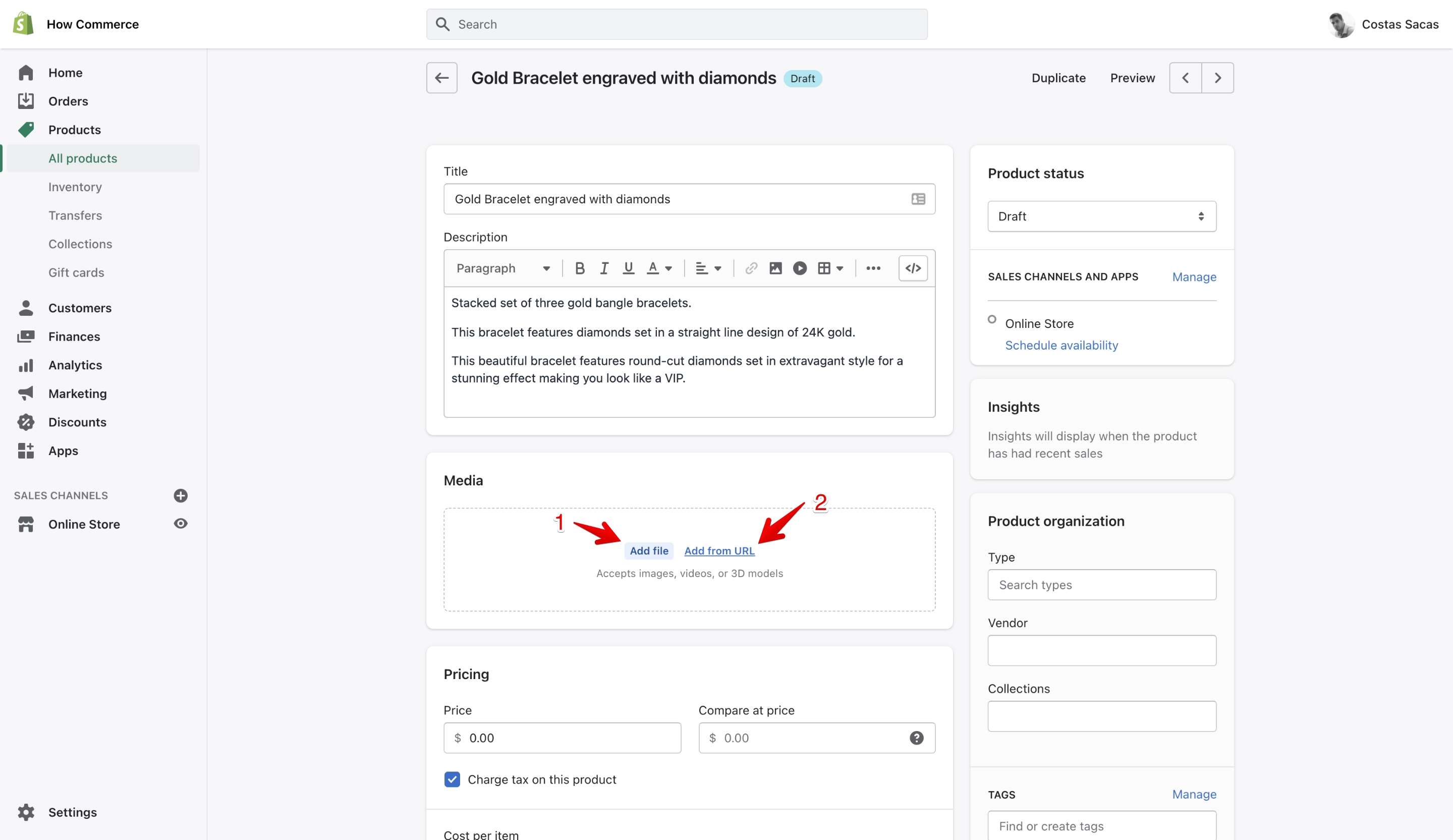Toggle bold formatting in description
Screen dimensions: 1453x840
coord(580,268)
